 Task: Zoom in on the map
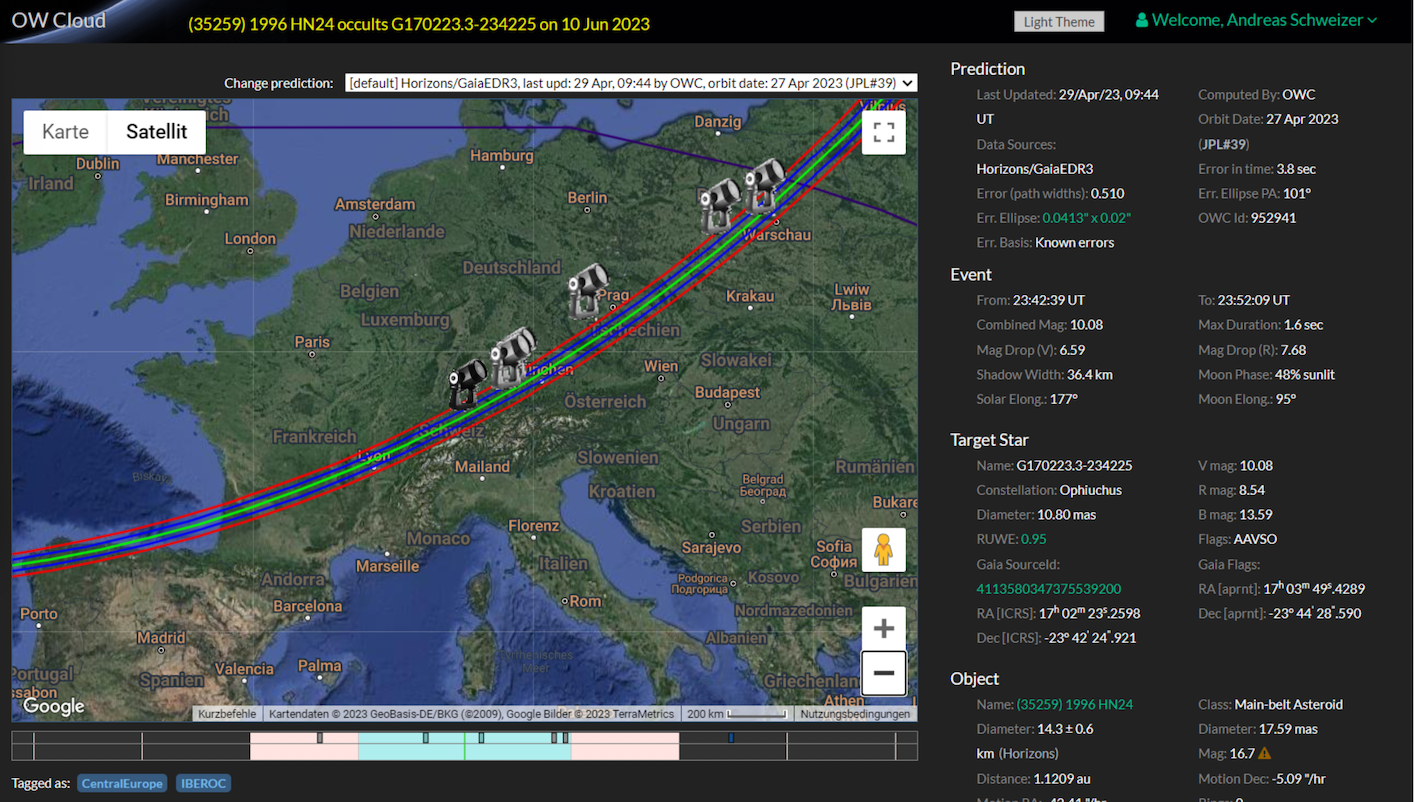coord(883,628)
